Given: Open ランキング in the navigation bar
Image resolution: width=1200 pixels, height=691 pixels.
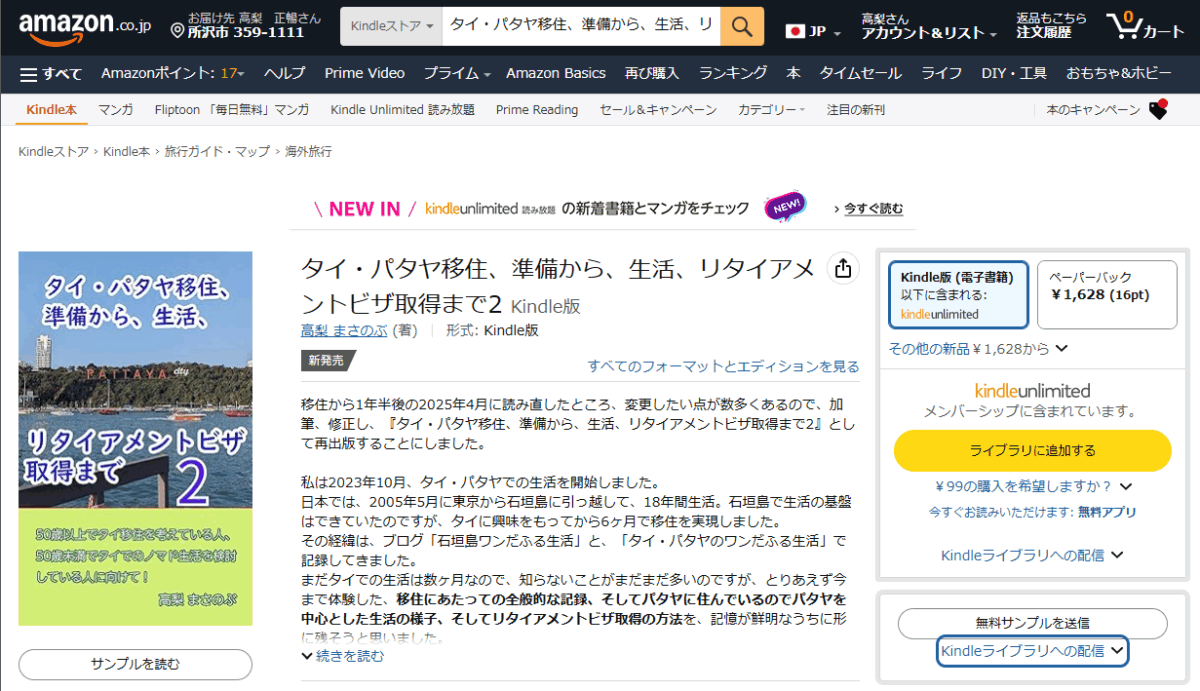Looking at the screenshot, I should [733, 73].
